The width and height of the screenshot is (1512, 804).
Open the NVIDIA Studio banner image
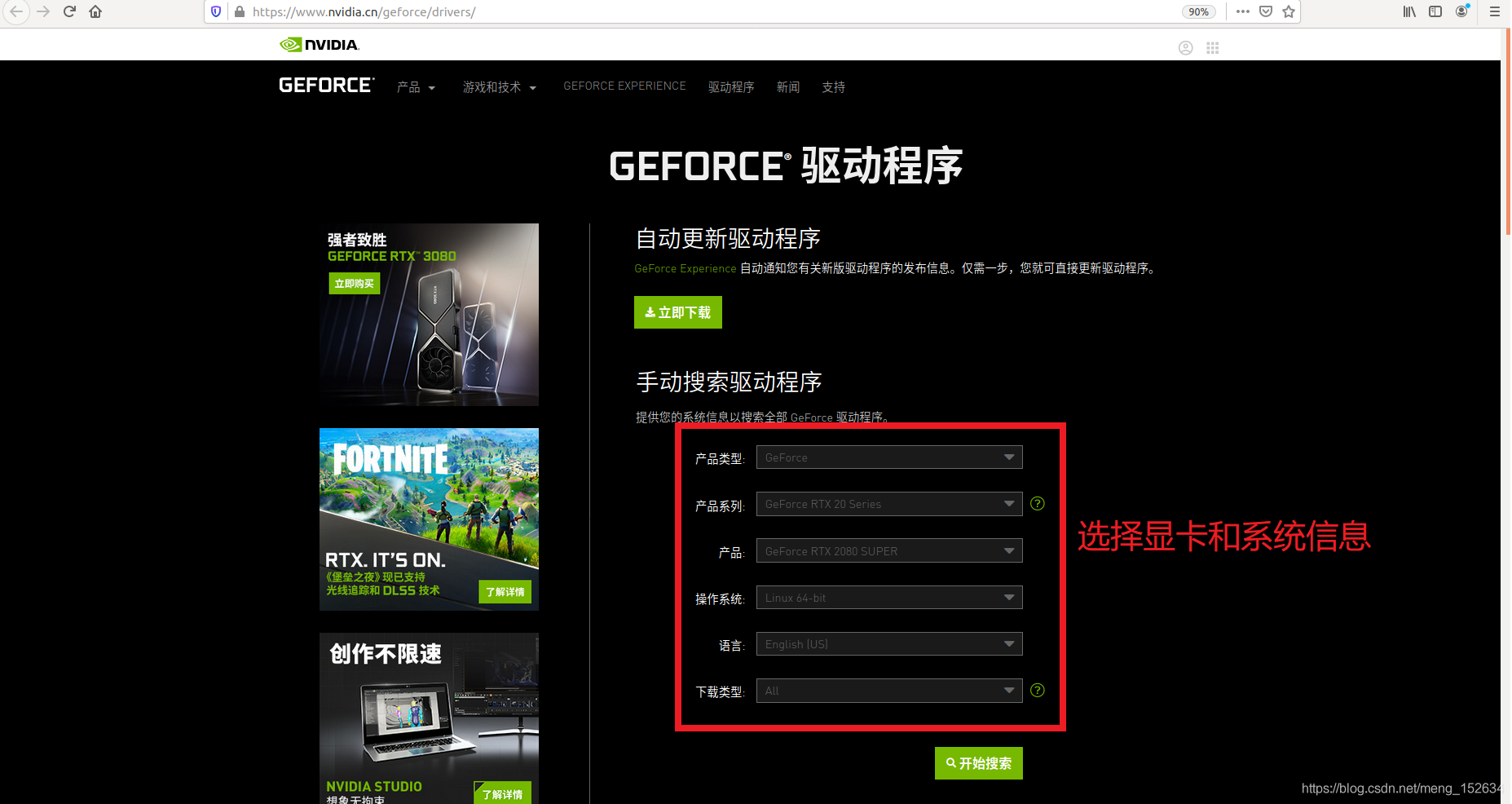[429, 718]
